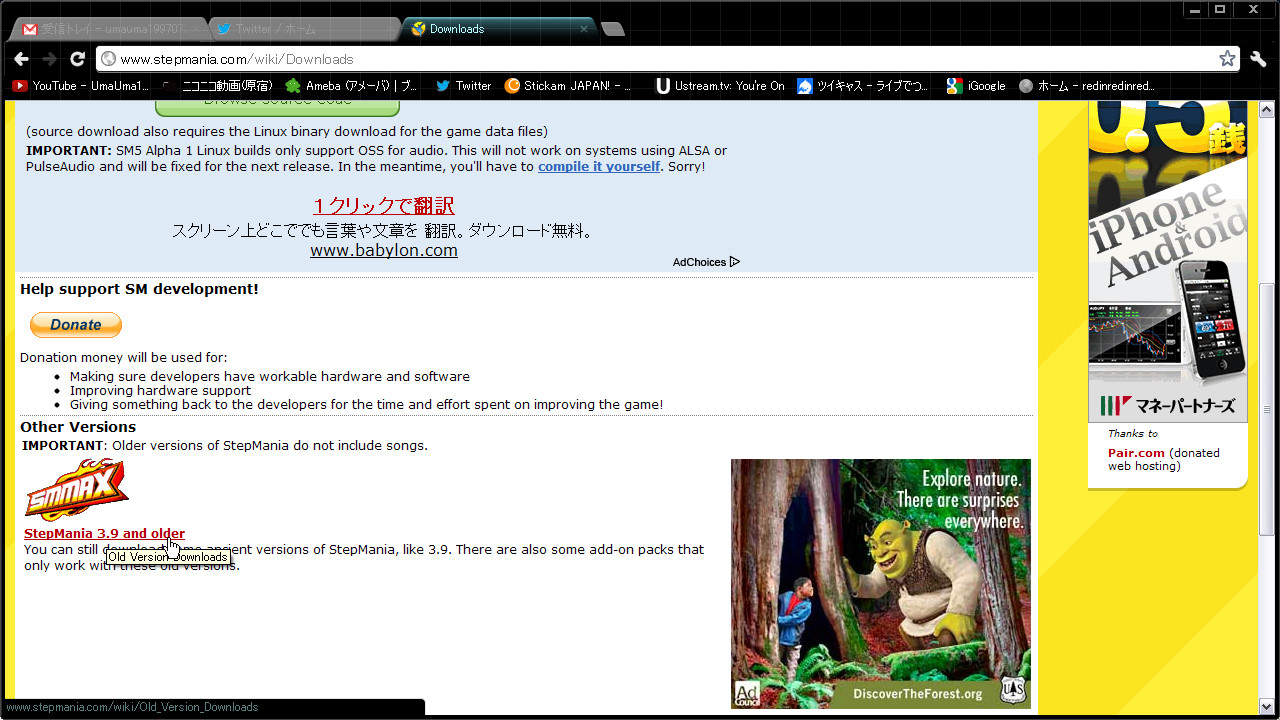Click the 'Other Versions' heading
The height and width of the screenshot is (720, 1280).
coord(78,427)
